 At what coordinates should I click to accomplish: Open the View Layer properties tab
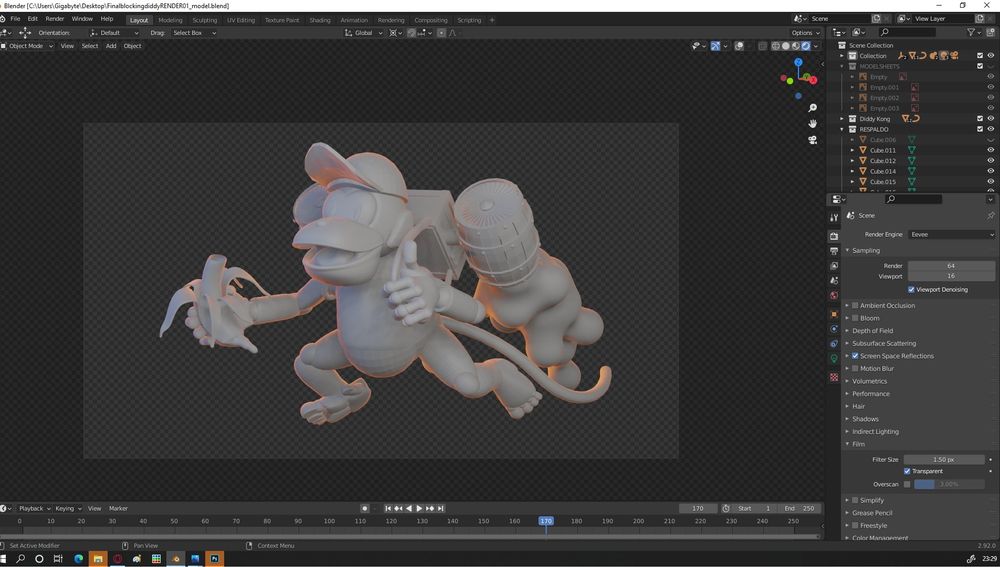(x=834, y=266)
